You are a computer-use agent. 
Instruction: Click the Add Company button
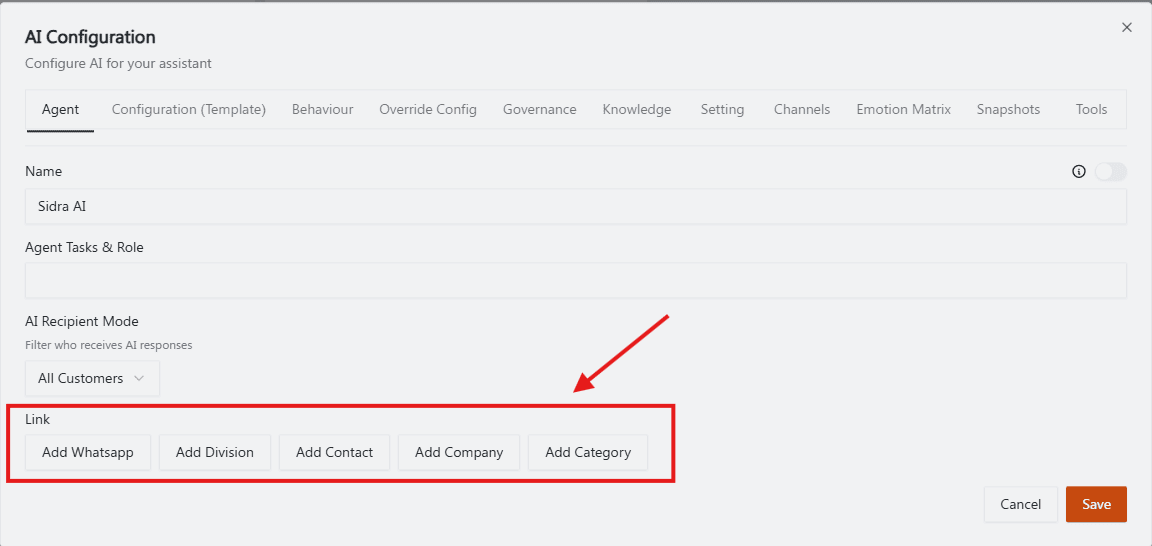pos(459,452)
